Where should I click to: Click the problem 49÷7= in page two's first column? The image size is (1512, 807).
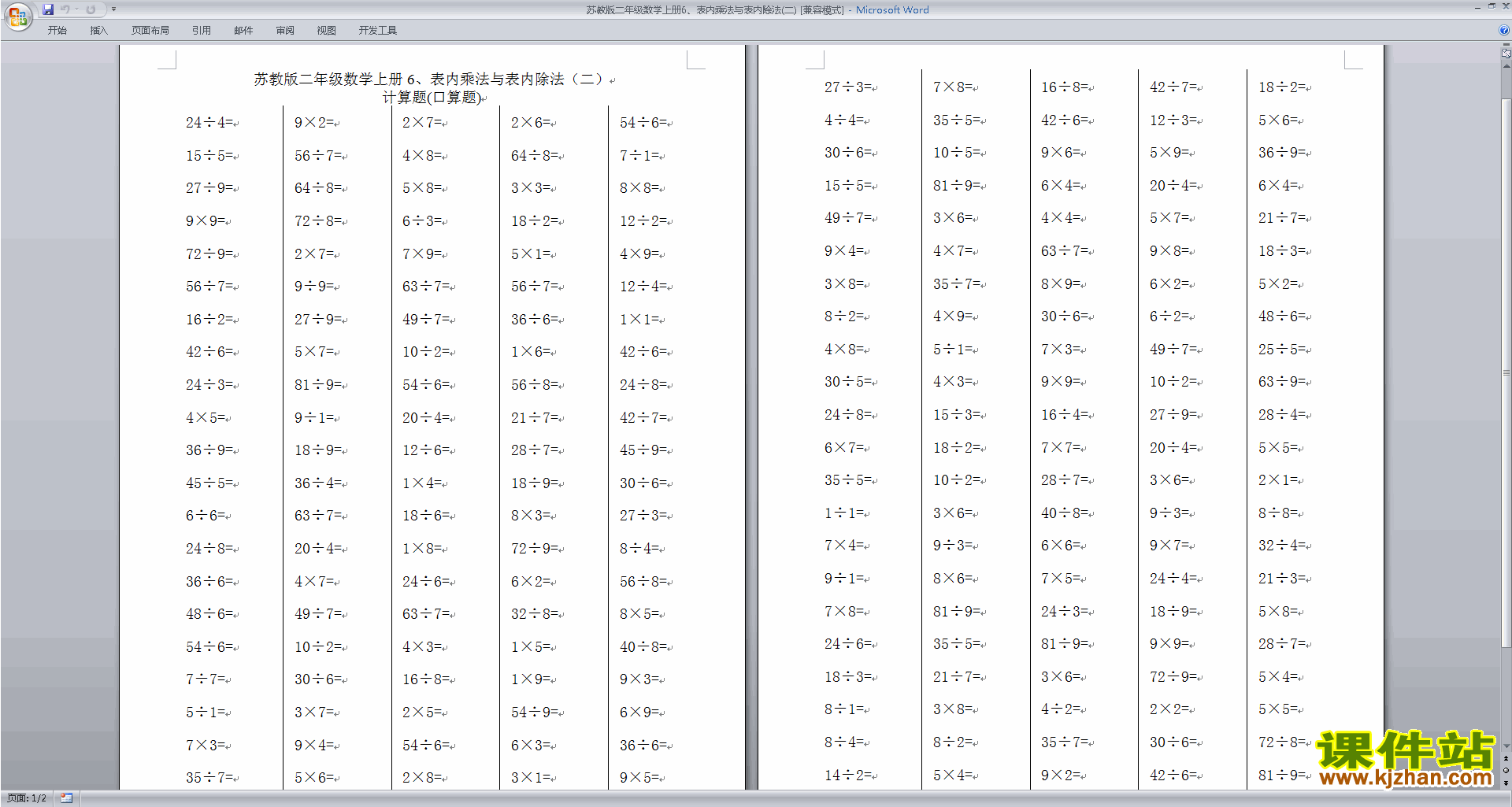pyautogui.click(x=847, y=218)
